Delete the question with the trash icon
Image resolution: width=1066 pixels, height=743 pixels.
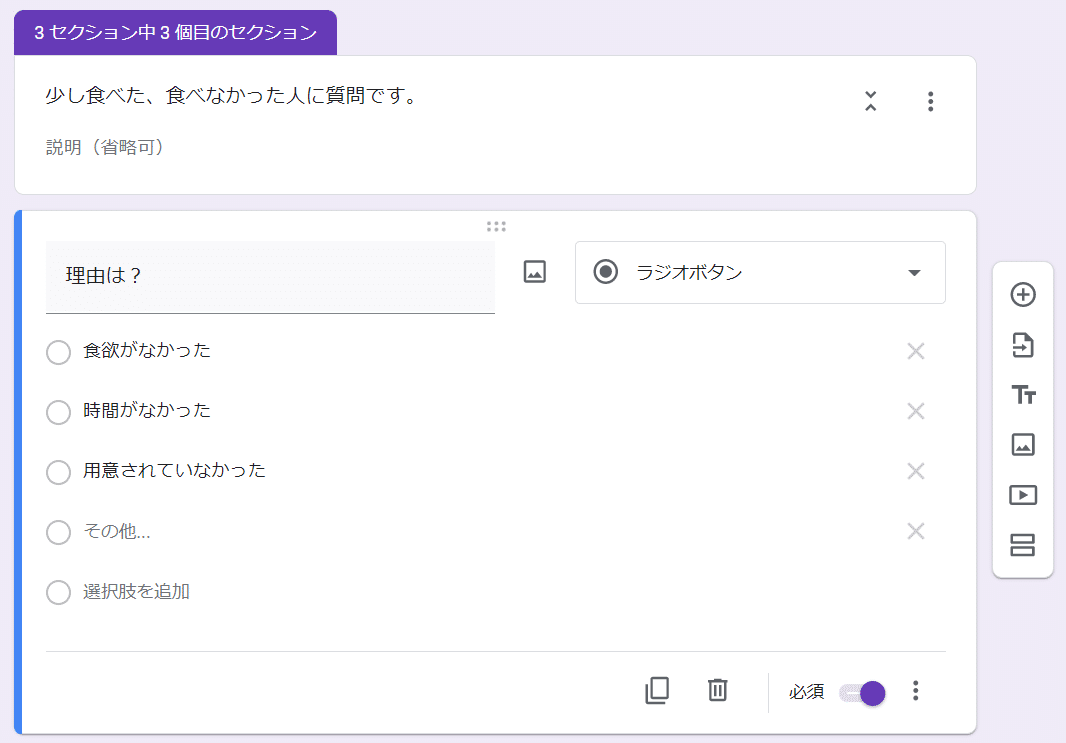(717, 691)
